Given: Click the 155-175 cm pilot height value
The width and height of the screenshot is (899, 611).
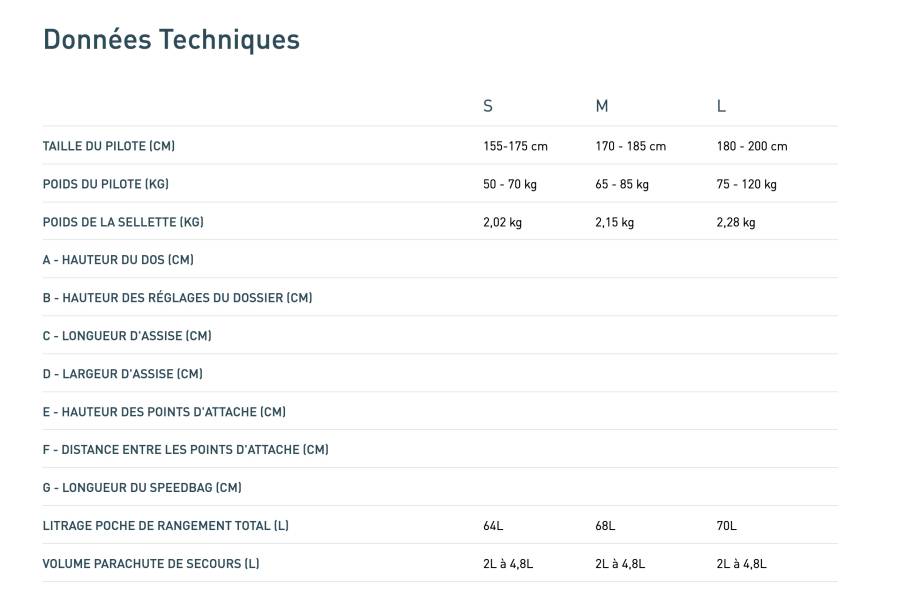Looking at the screenshot, I should (x=515, y=146).
